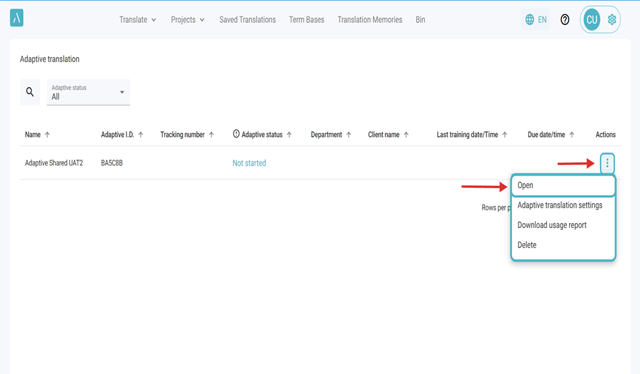
Task: Open the settings gear icon
Action: tap(611, 20)
